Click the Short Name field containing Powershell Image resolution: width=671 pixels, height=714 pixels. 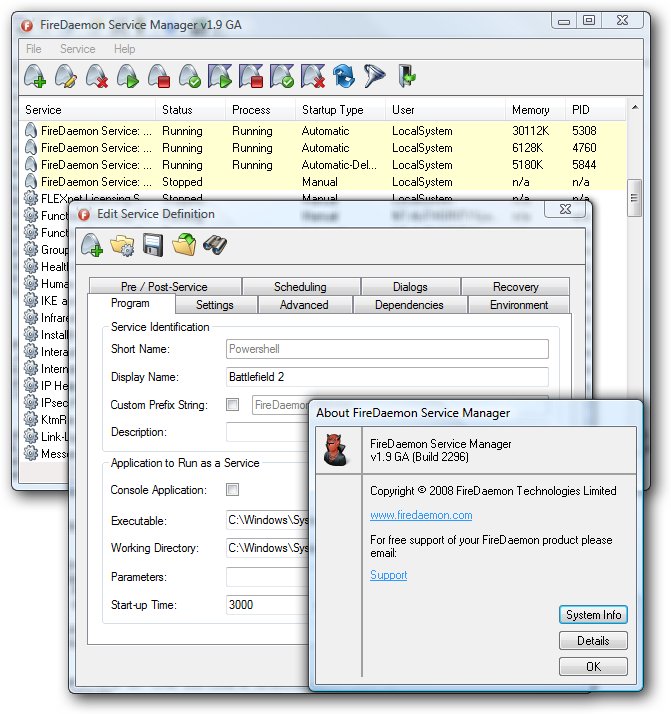[387, 349]
